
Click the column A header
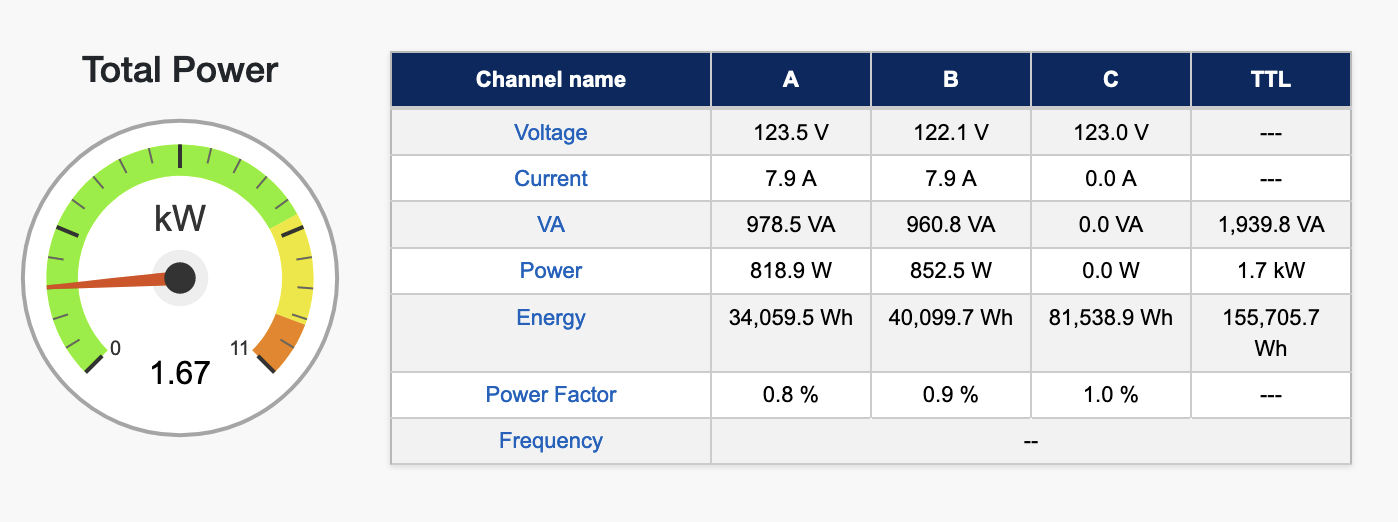click(x=790, y=80)
